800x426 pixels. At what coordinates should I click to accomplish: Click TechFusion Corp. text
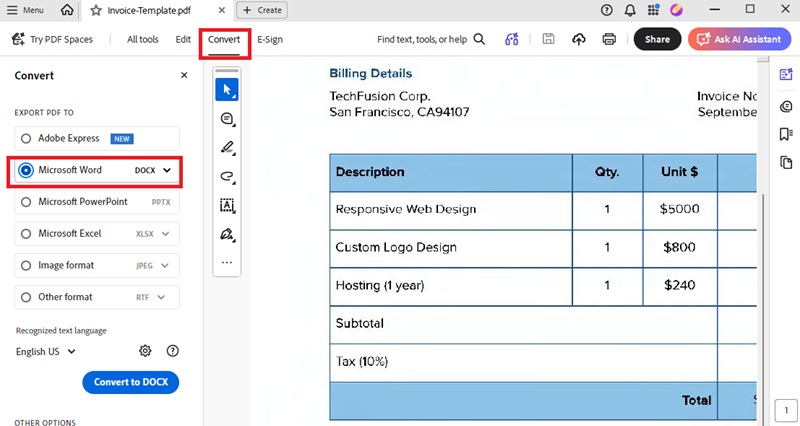tap(380, 96)
